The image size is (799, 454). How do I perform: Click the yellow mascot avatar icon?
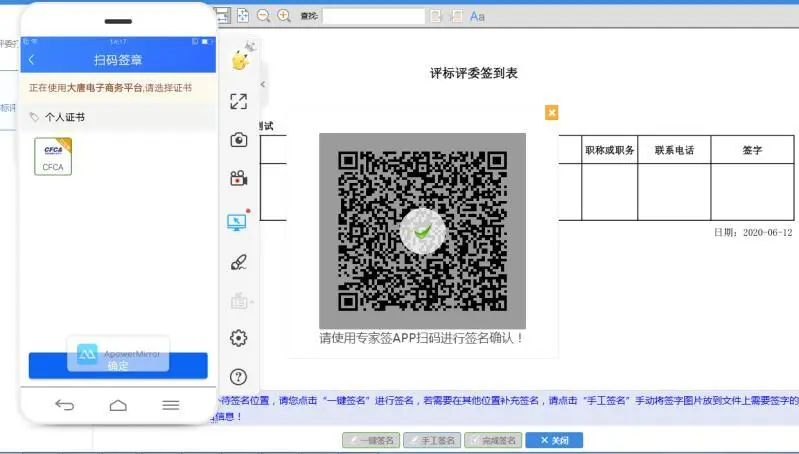click(x=241, y=60)
